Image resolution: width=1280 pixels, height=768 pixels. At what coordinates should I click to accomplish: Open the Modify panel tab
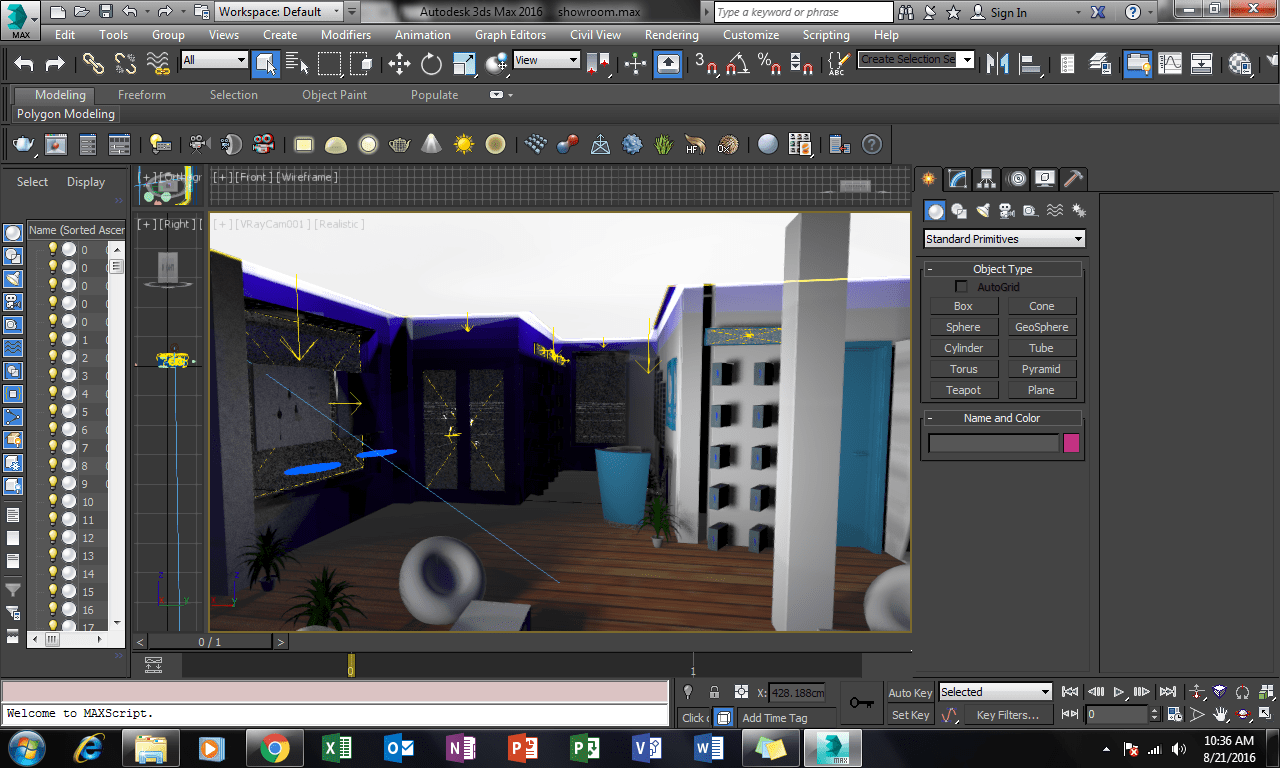tap(958, 179)
